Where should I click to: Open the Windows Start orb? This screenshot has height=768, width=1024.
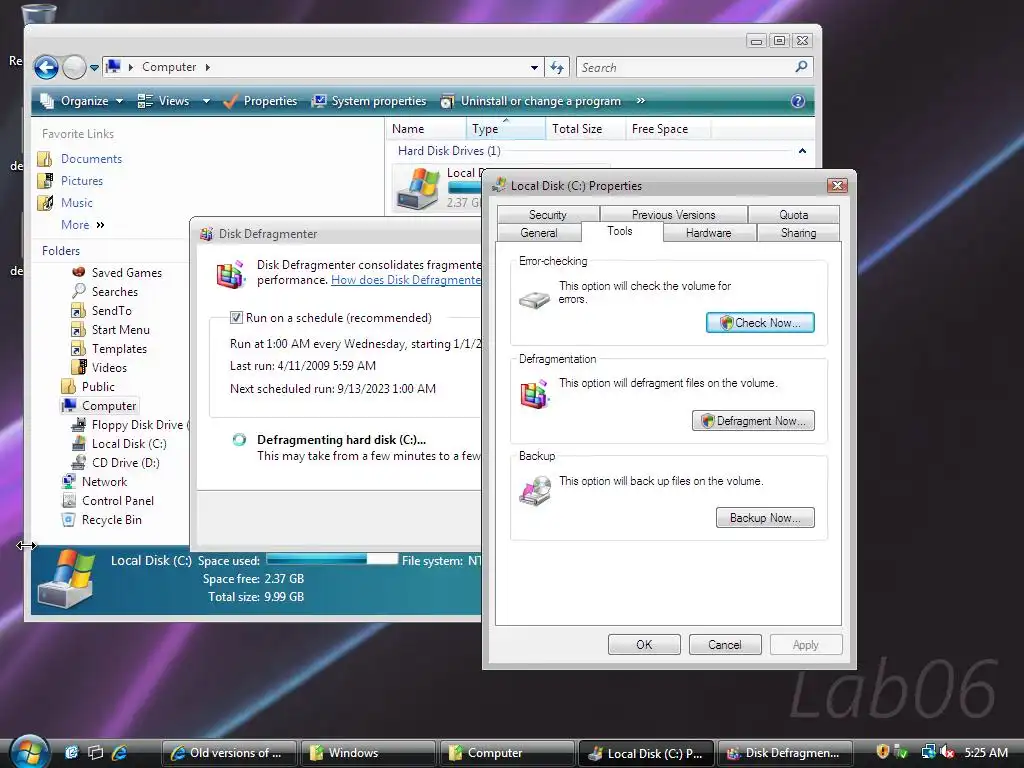click(x=29, y=752)
